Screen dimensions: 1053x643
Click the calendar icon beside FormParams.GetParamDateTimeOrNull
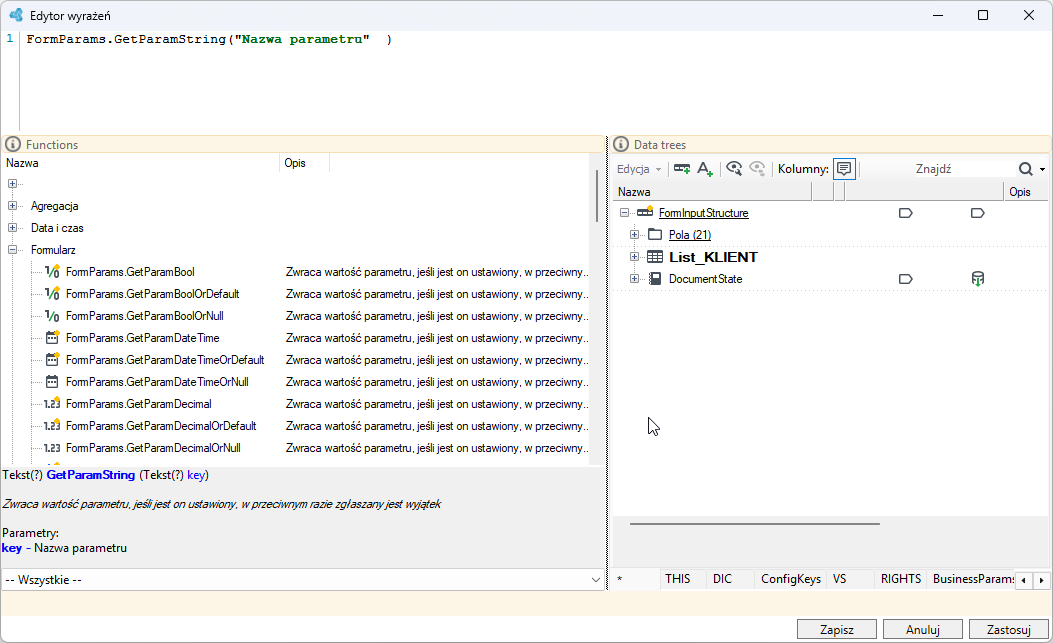pos(52,382)
